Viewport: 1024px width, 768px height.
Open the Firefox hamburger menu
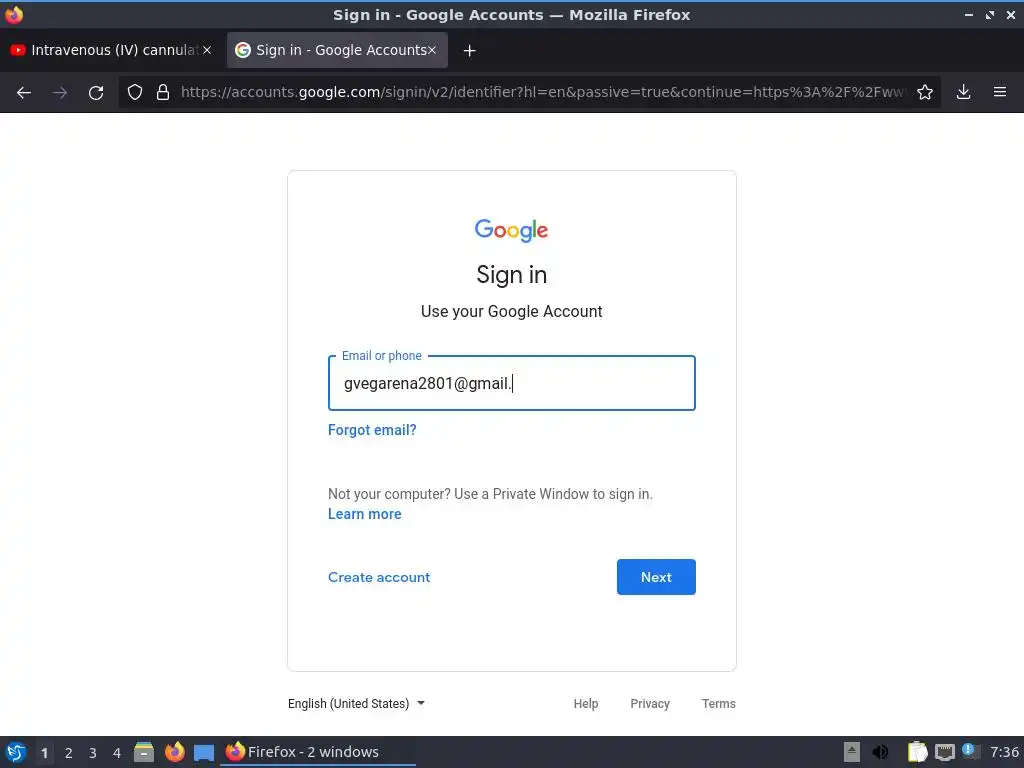(x=1000, y=92)
